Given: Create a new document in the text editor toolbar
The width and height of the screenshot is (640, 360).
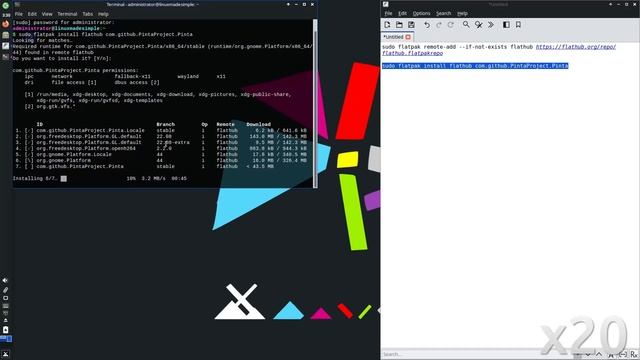Looking at the screenshot, I should (387, 25).
